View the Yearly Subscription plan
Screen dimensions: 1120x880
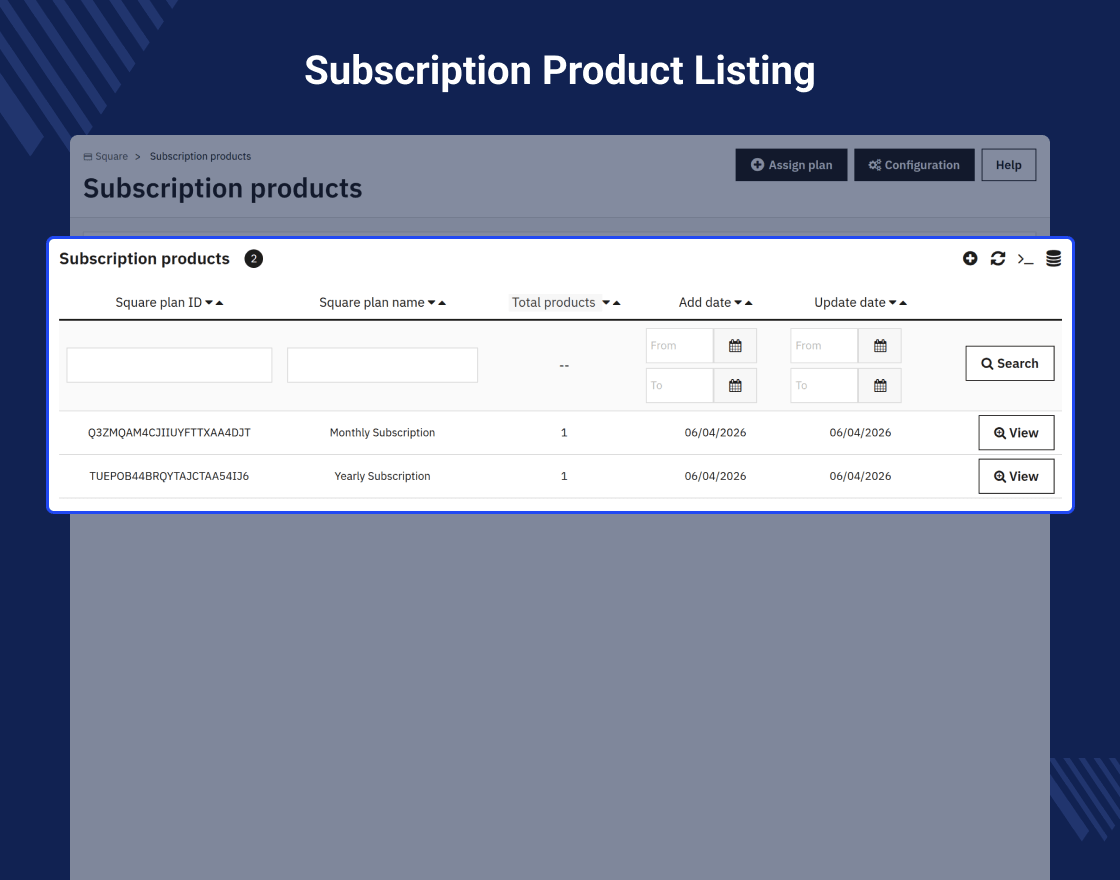point(1016,476)
